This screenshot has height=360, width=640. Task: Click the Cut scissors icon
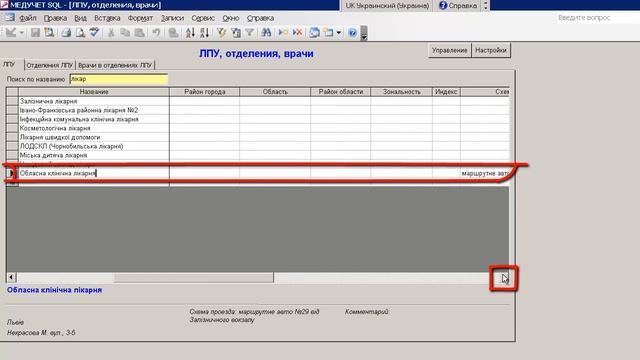(x=111, y=33)
